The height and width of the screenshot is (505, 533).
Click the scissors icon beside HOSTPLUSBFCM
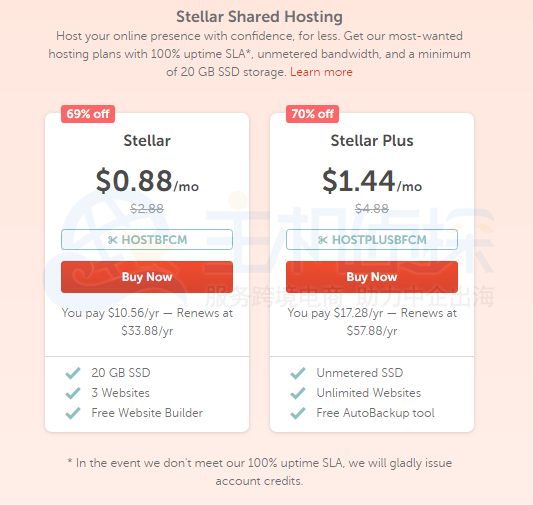[x=323, y=240]
